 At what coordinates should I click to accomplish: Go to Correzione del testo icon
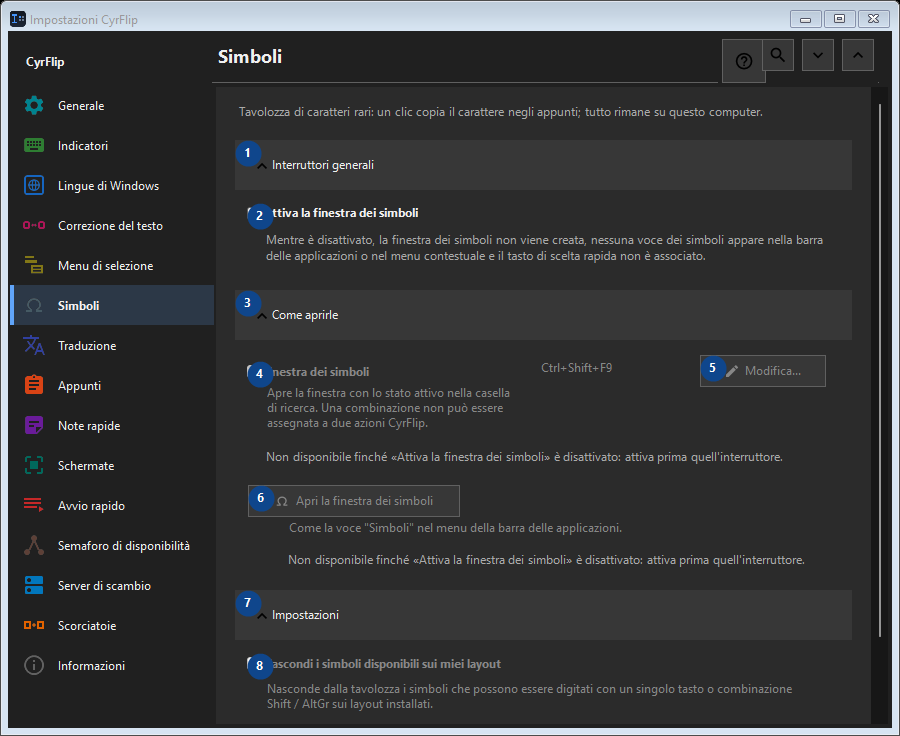tap(34, 226)
